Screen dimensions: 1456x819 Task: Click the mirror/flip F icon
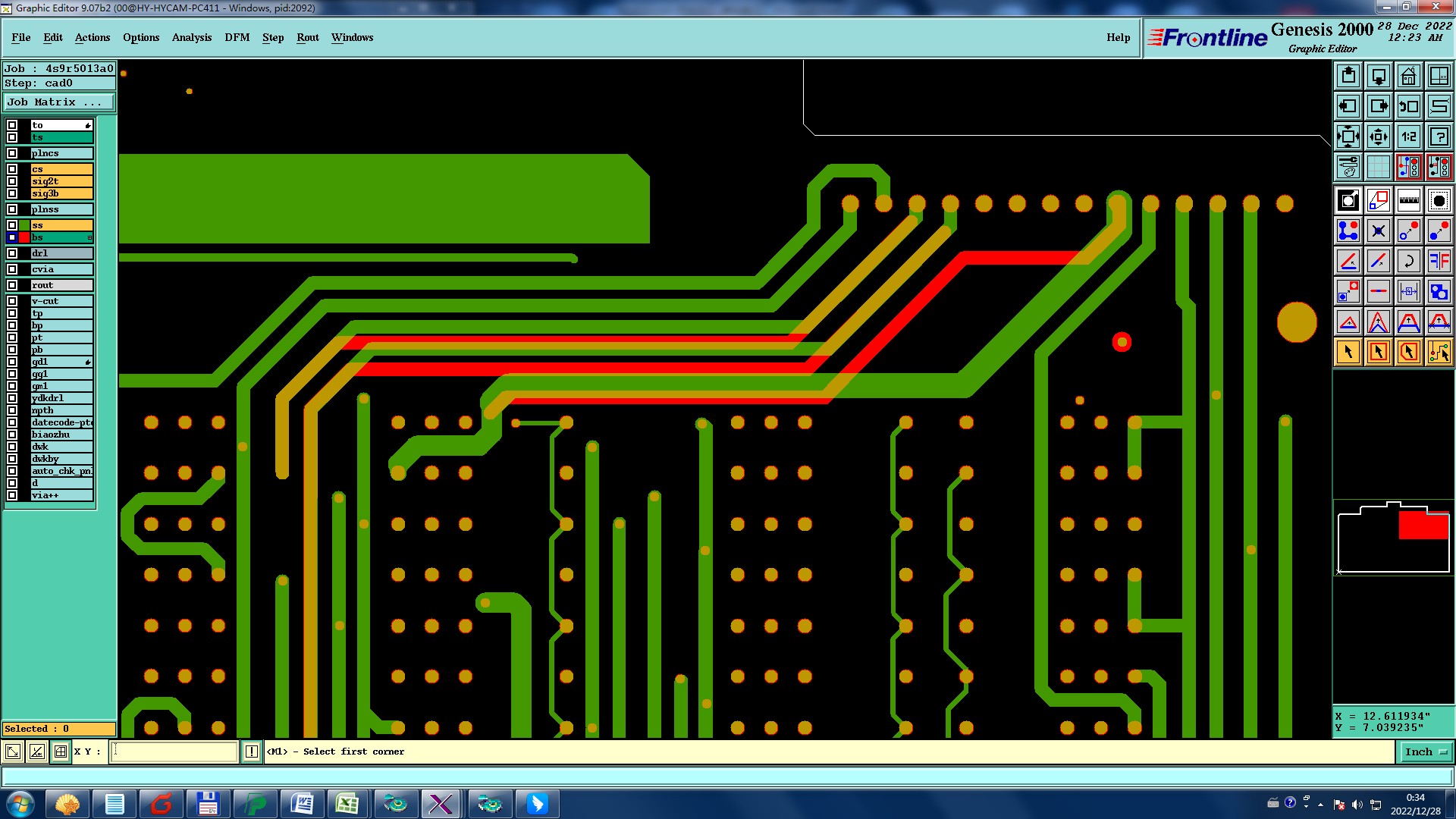tap(1439, 261)
